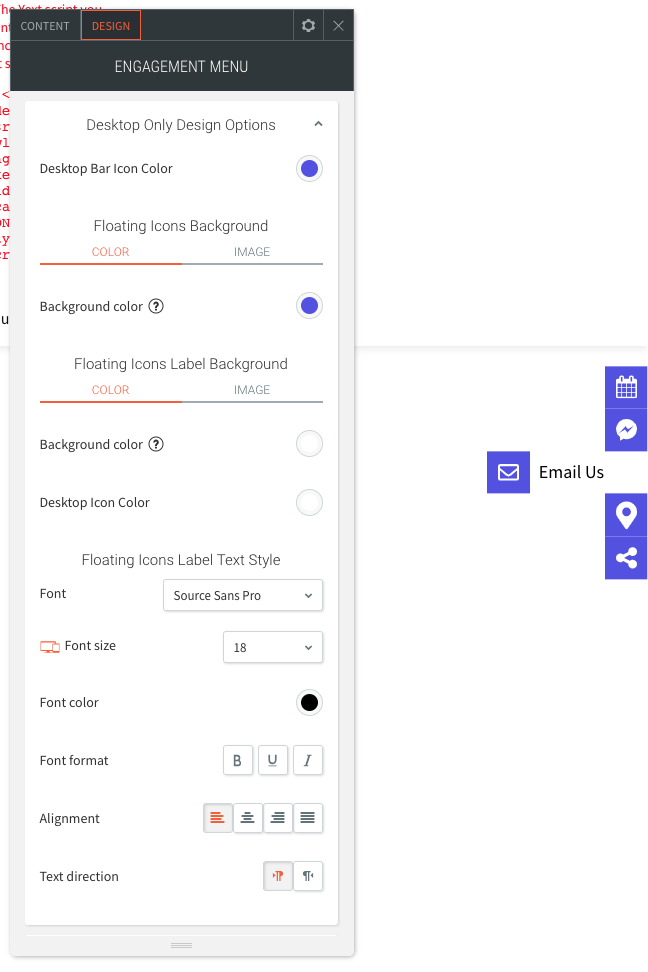648x972 pixels.
Task: Open the font size 18 dropdown
Action: tap(272, 647)
